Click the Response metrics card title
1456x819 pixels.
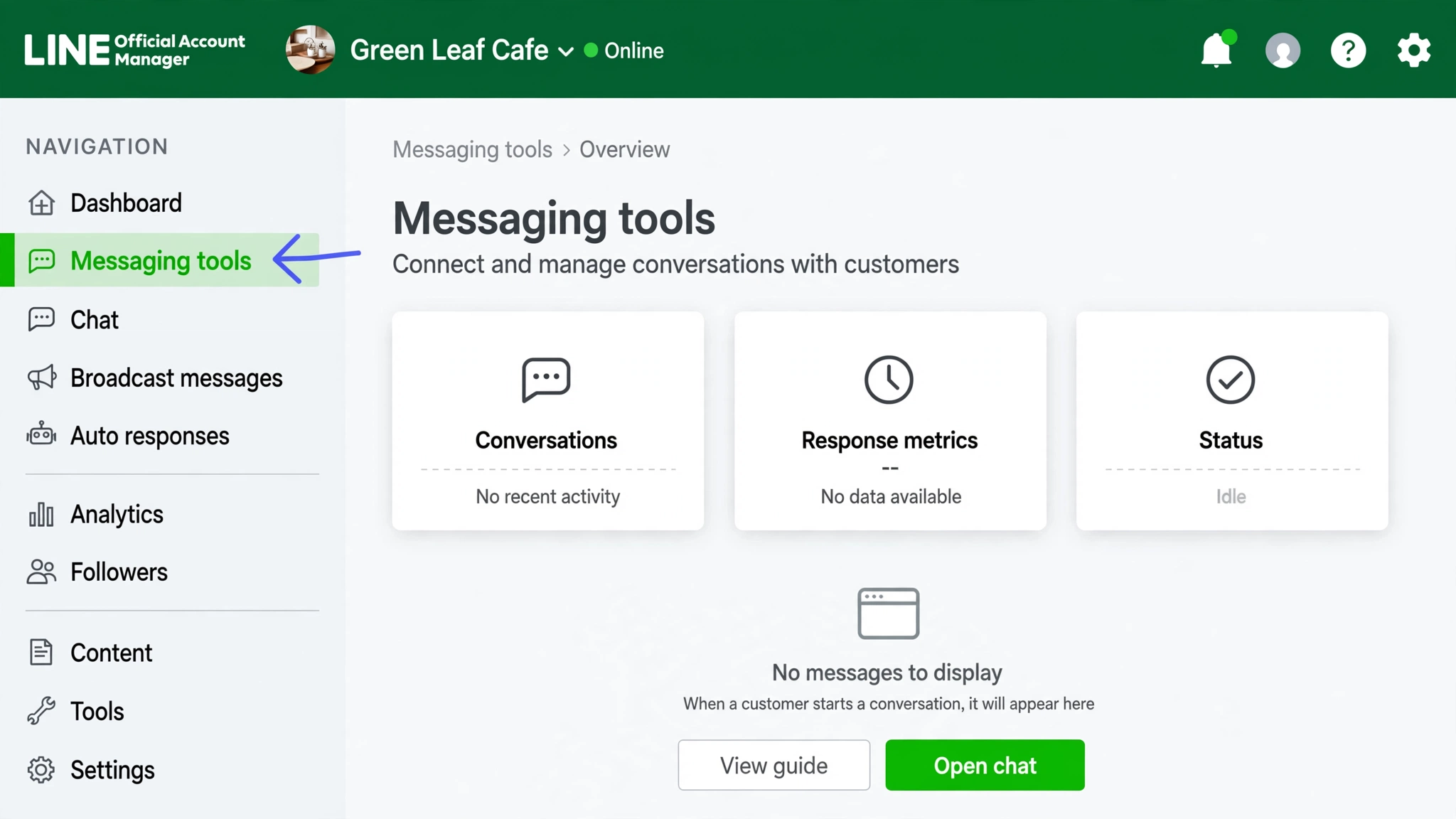coord(889,440)
